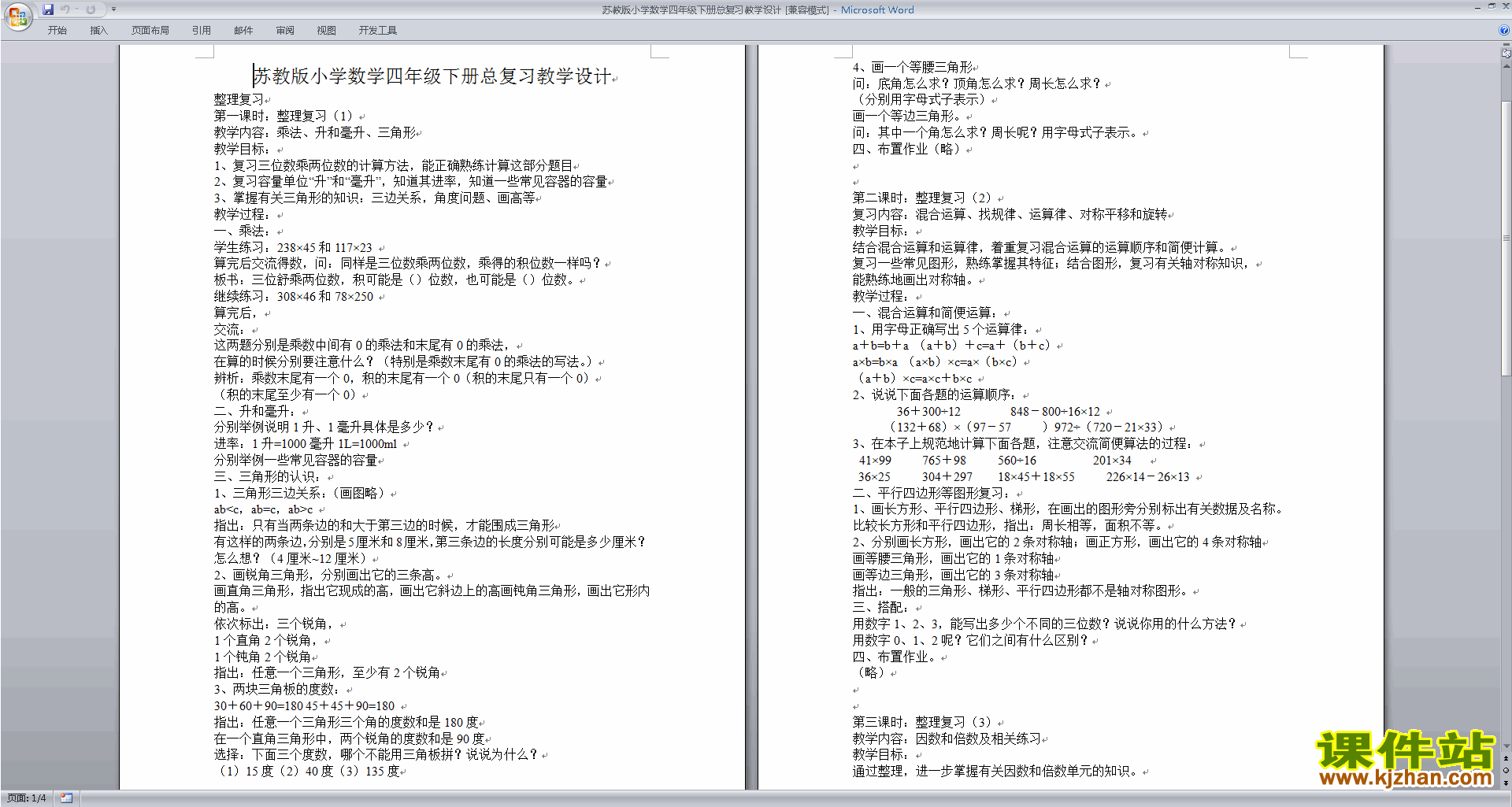Click the heading 三、三角形的认识：
This screenshot has width=1512, height=807.
(269, 476)
